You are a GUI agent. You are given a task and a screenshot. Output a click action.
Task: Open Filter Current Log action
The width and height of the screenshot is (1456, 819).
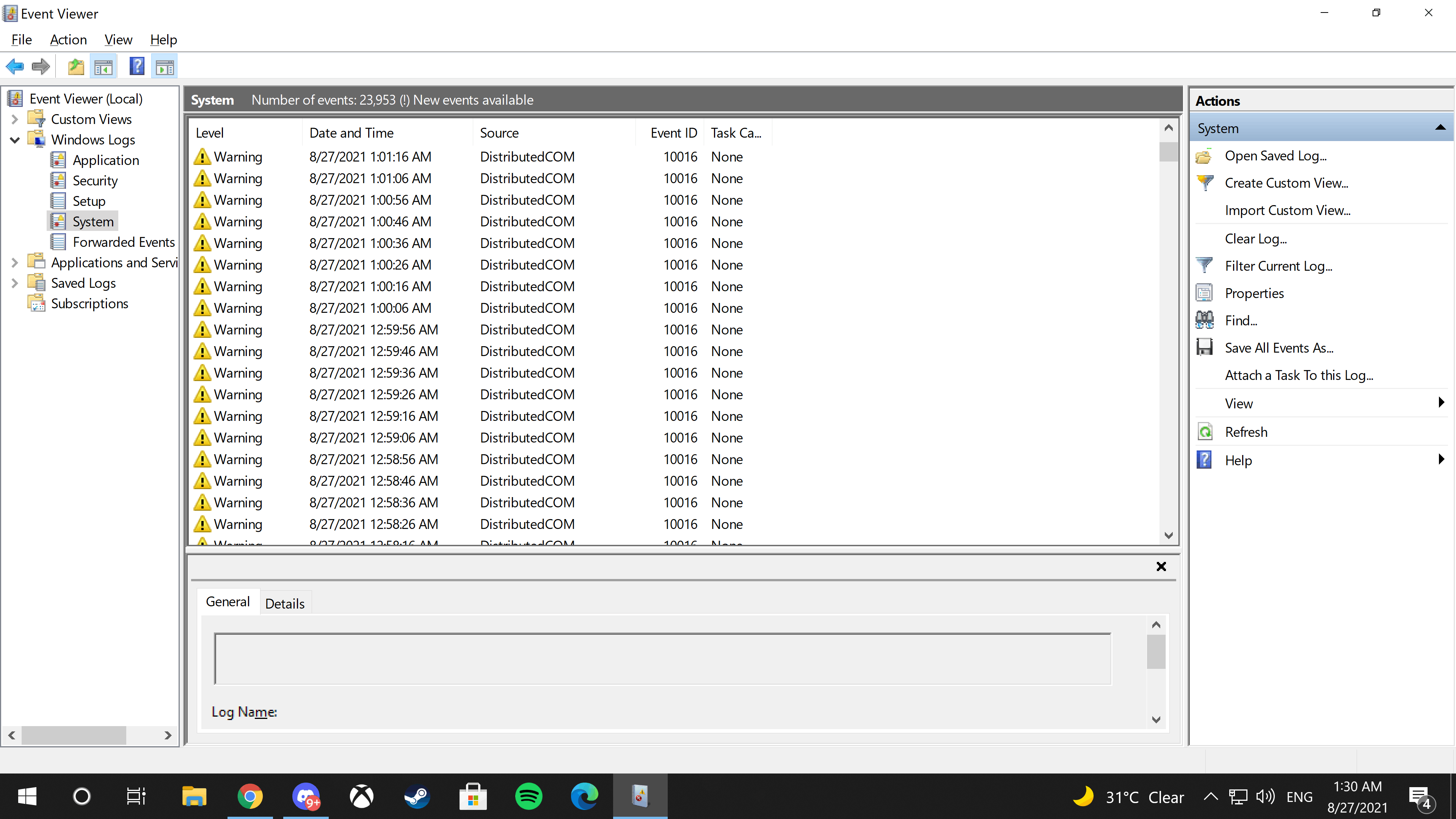click(x=1278, y=266)
